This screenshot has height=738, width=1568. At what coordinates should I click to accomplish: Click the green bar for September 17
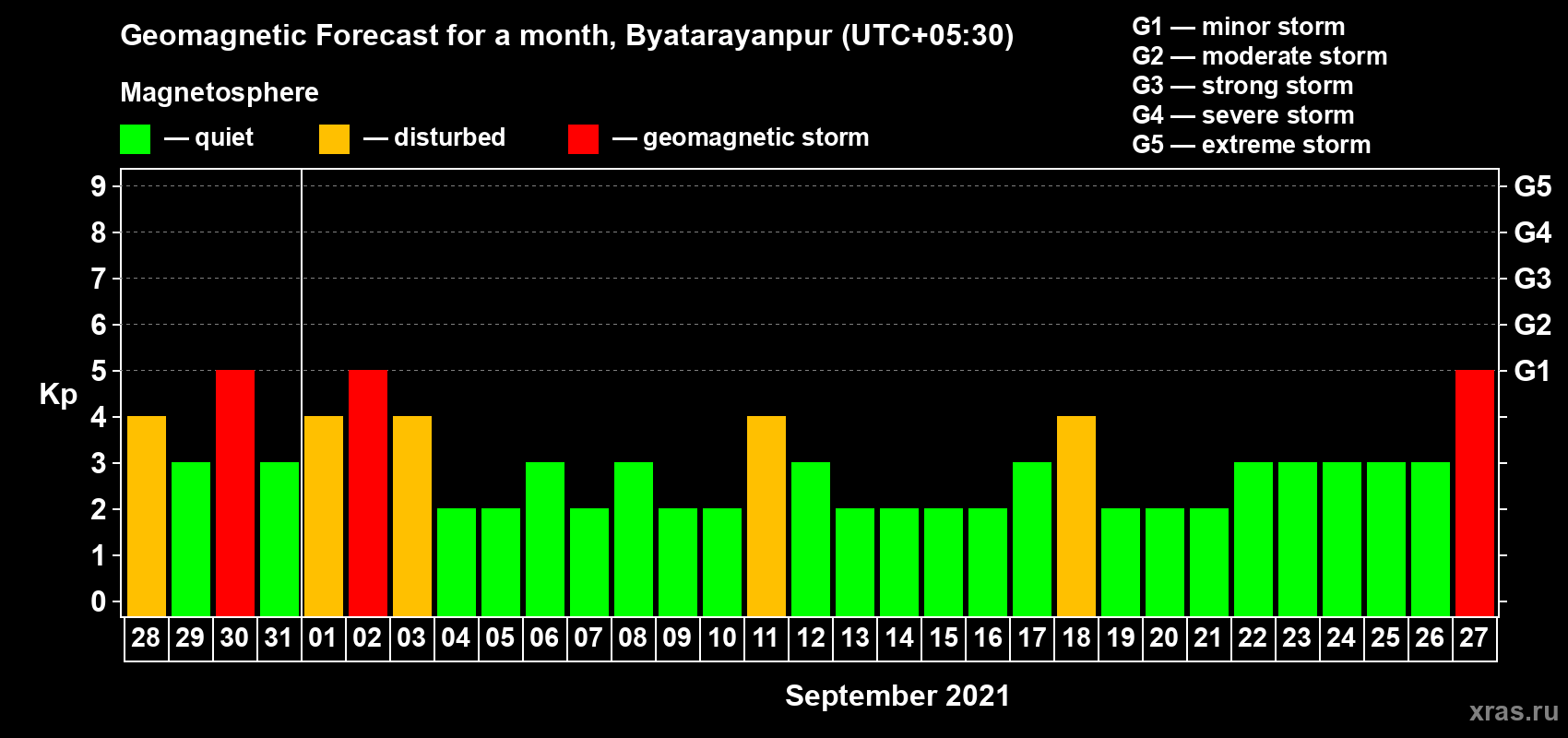click(1032, 540)
